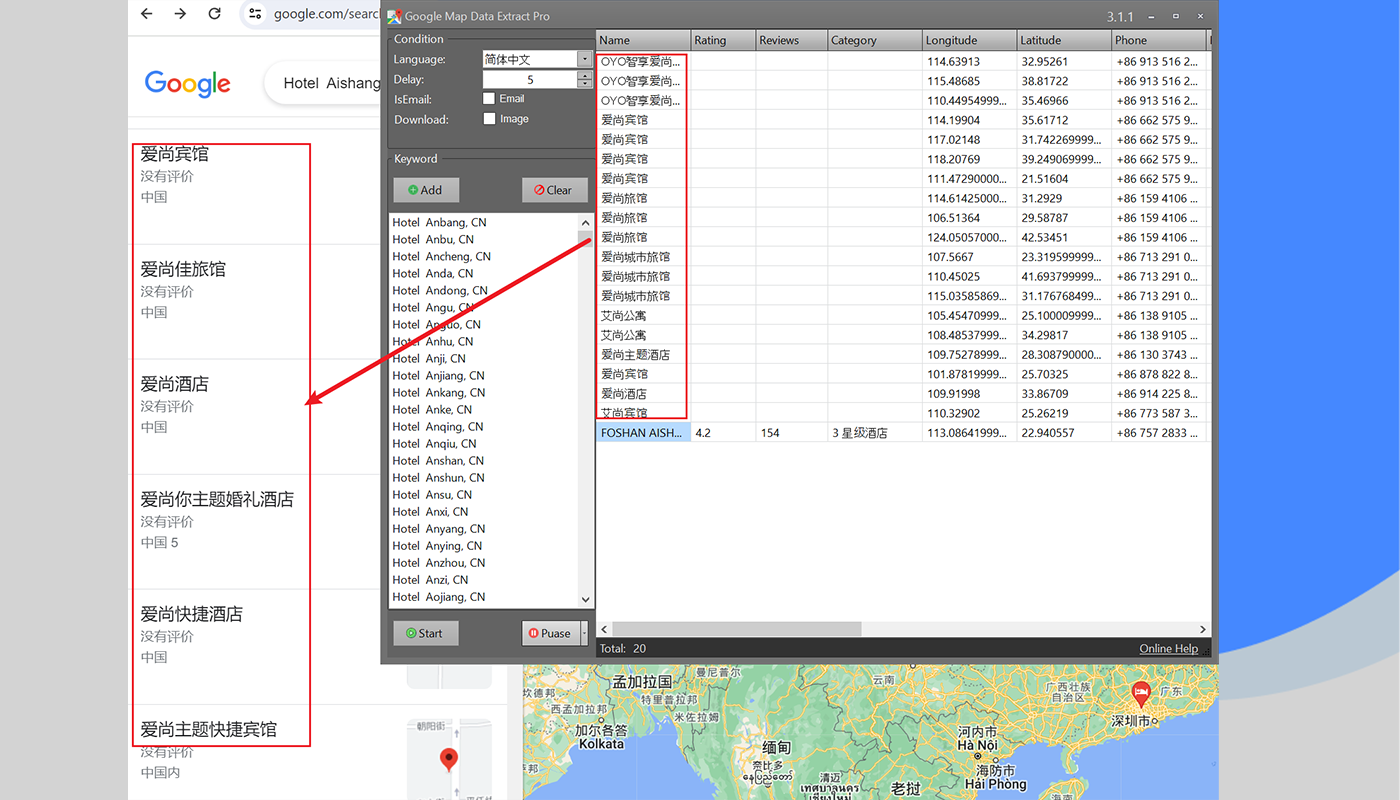Screen dimensions: 1400x800
Task: Select the FOSHAN AISH... row name cell
Action: tap(643, 433)
